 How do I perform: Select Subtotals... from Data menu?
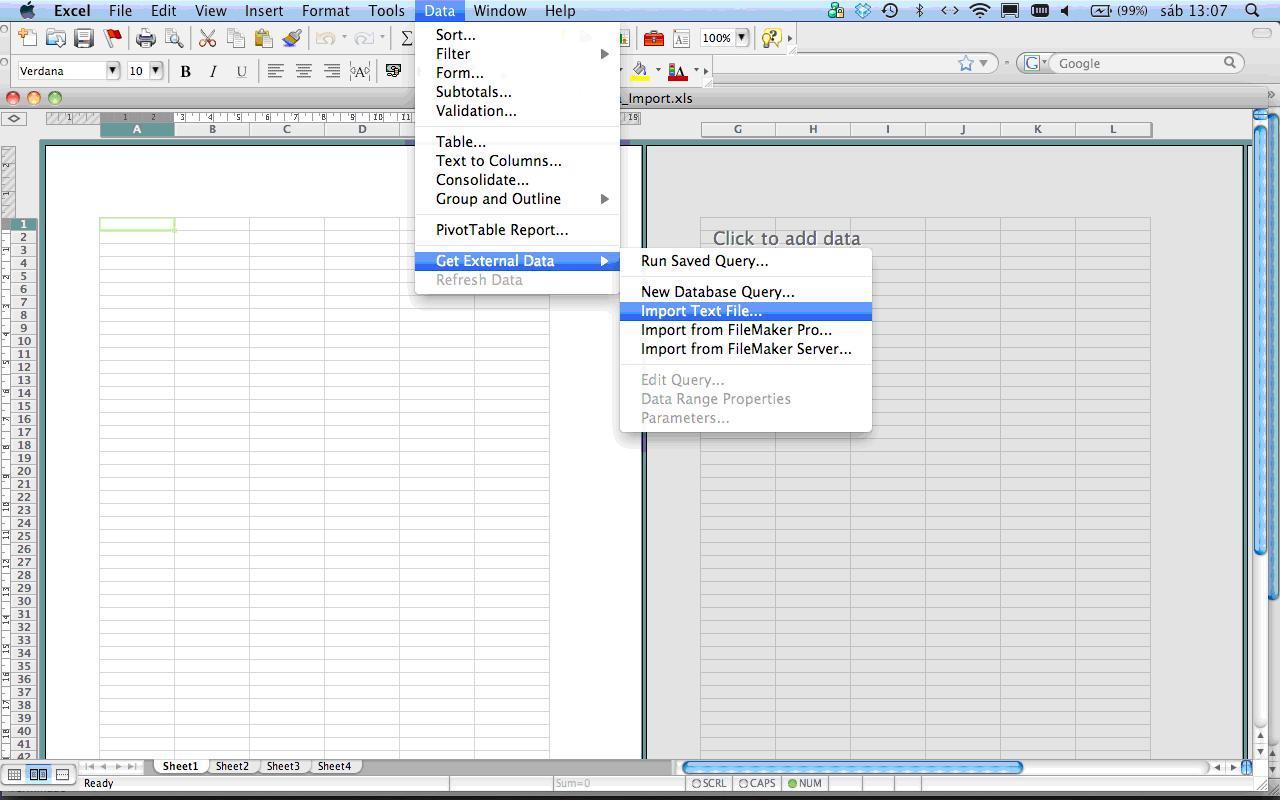click(517, 92)
